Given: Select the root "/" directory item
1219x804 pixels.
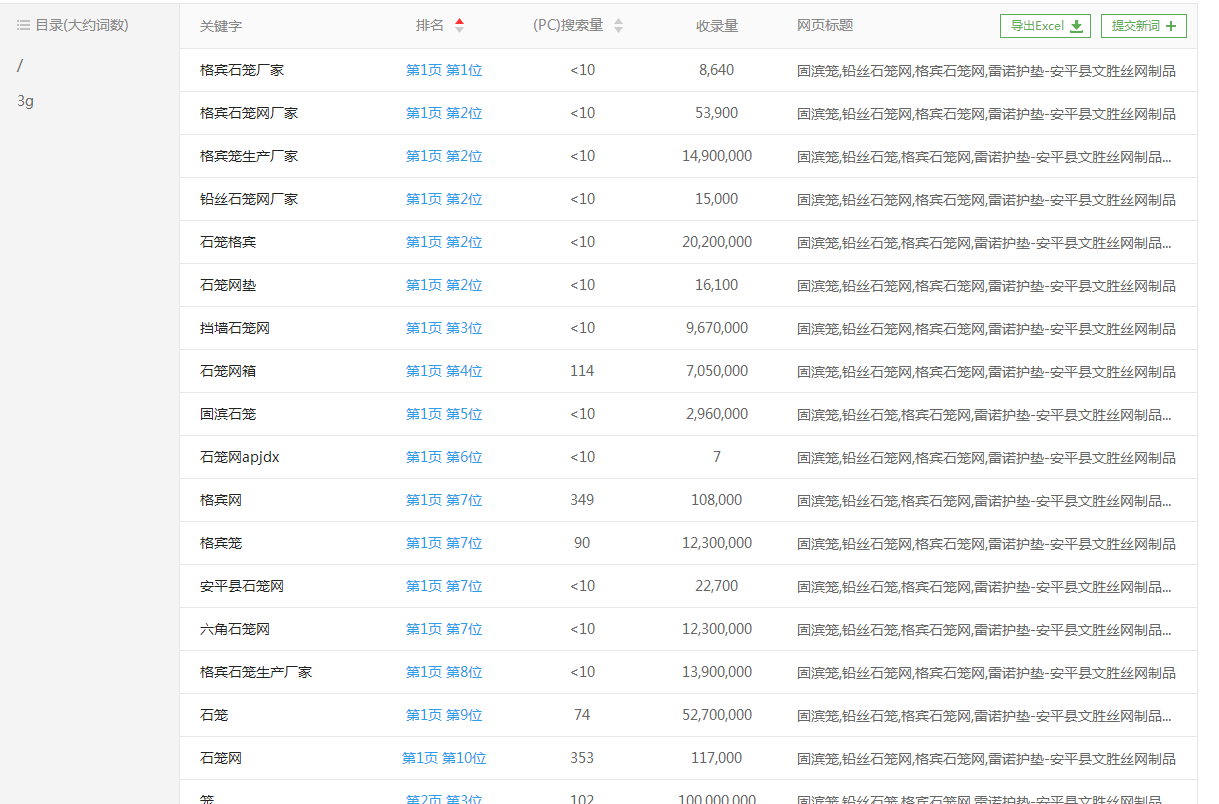Looking at the screenshot, I should click(20, 66).
